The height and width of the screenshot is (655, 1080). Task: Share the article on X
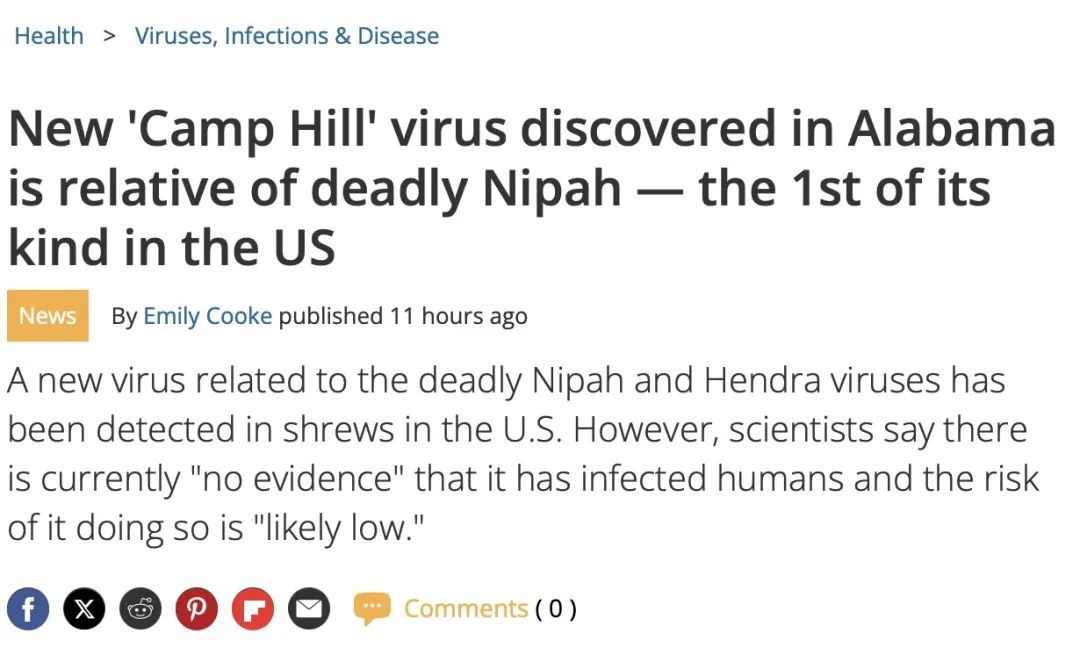[x=84, y=609]
